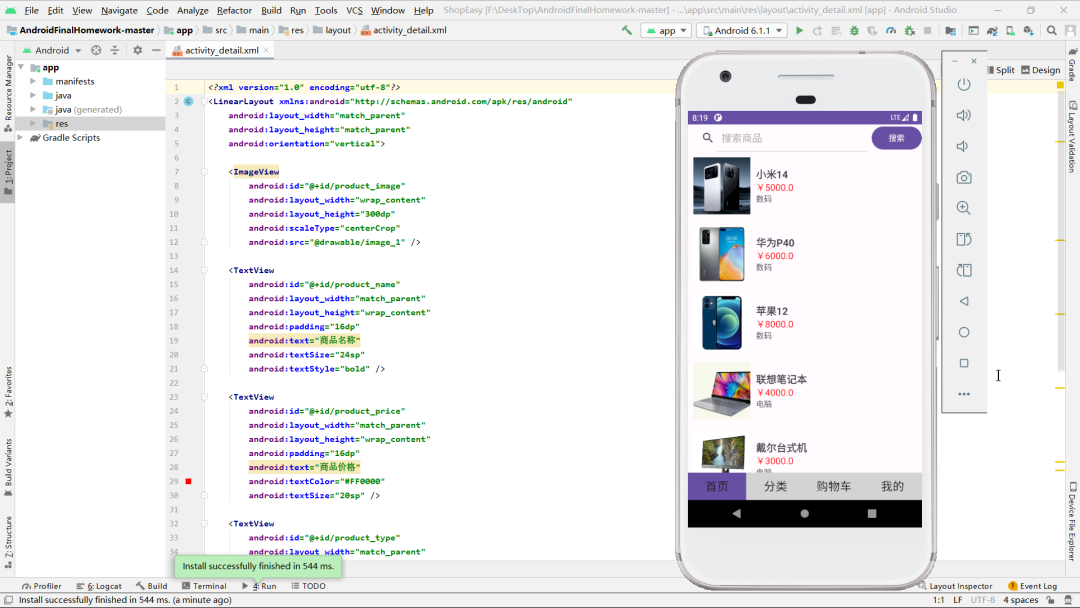The height and width of the screenshot is (608, 1080).
Task: Expand the Gradle Scripts node
Action: 21,138
